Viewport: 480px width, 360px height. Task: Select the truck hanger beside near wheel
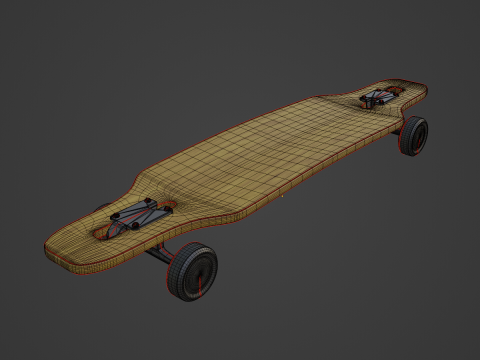pos(159,253)
